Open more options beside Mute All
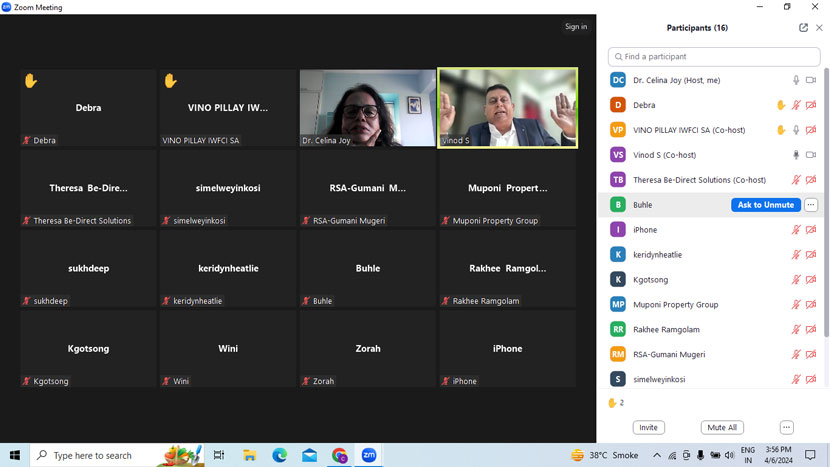The height and width of the screenshot is (467, 830). (786, 427)
